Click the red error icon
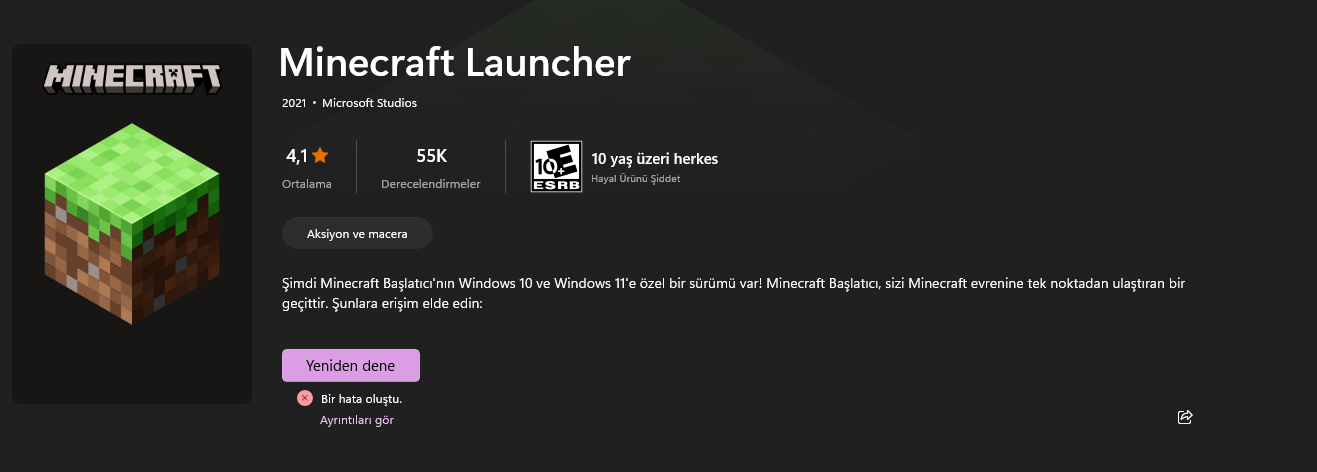 pyautogui.click(x=305, y=398)
